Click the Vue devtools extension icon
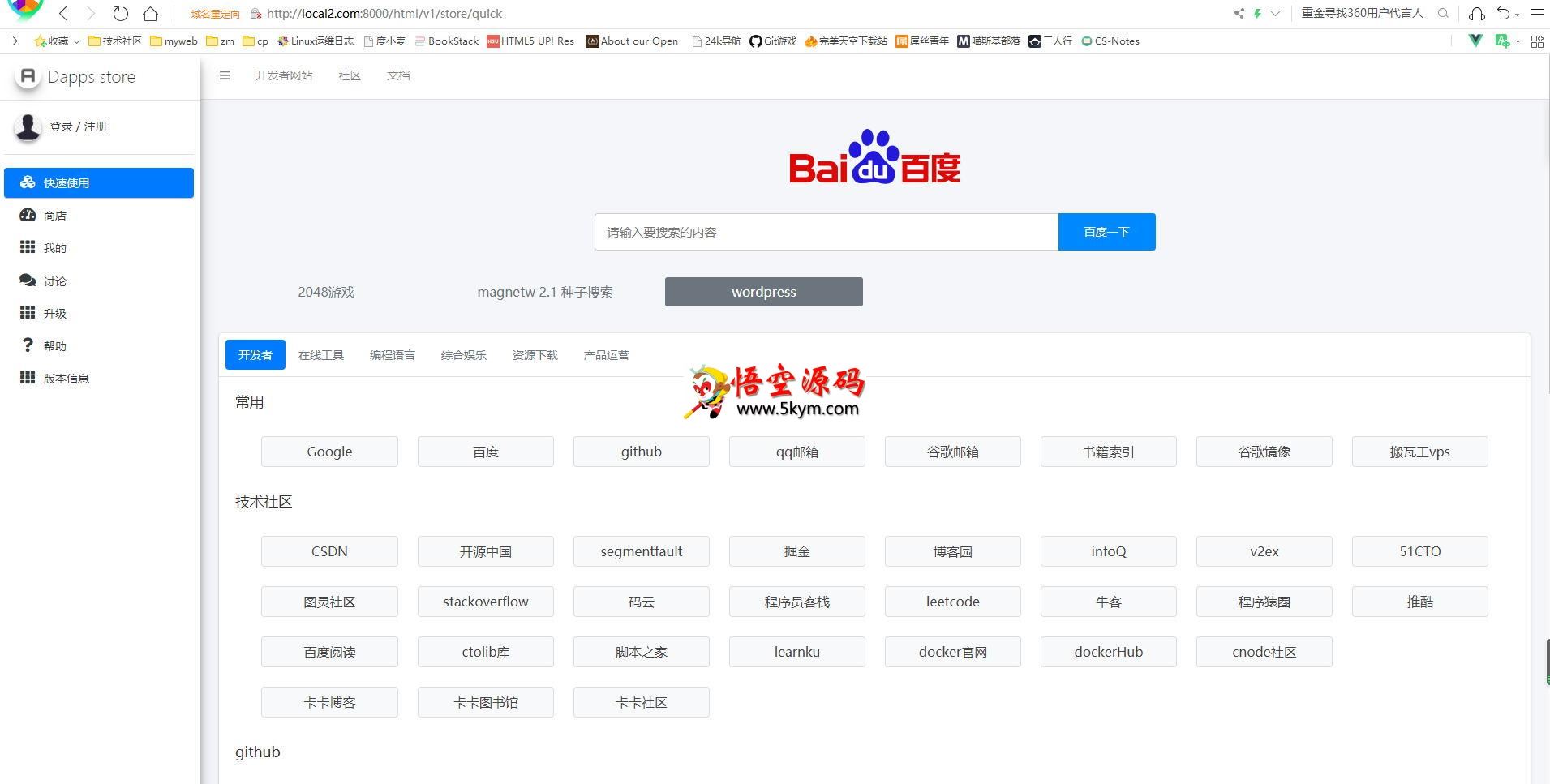Image resolution: width=1550 pixels, height=784 pixels. coord(1475,41)
